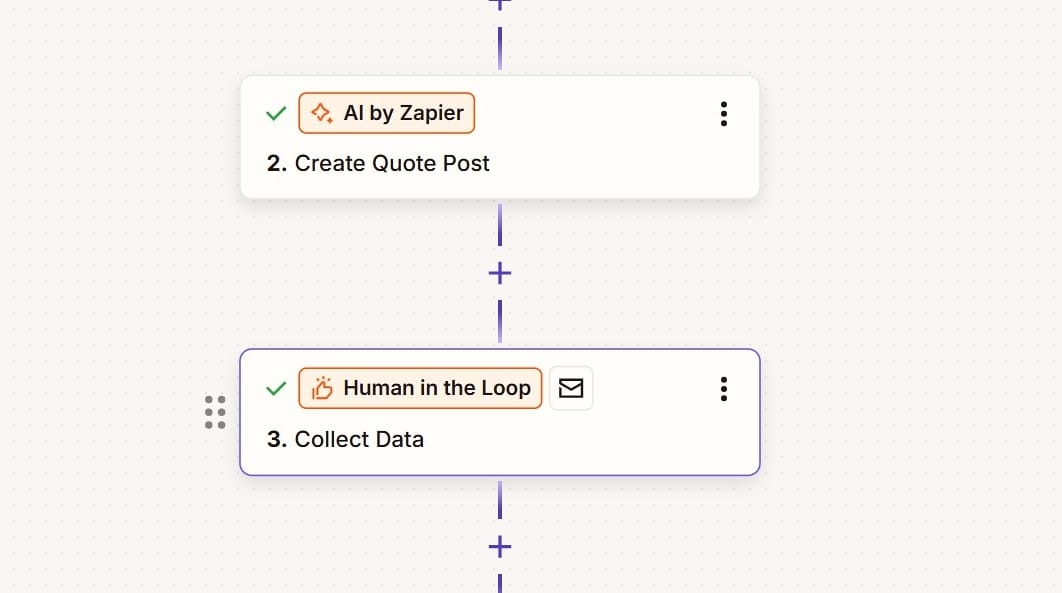Screen dimensions: 1062x593
Task: Expand options via Collect Data kebab menu
Action: click(x=723, y=389)
